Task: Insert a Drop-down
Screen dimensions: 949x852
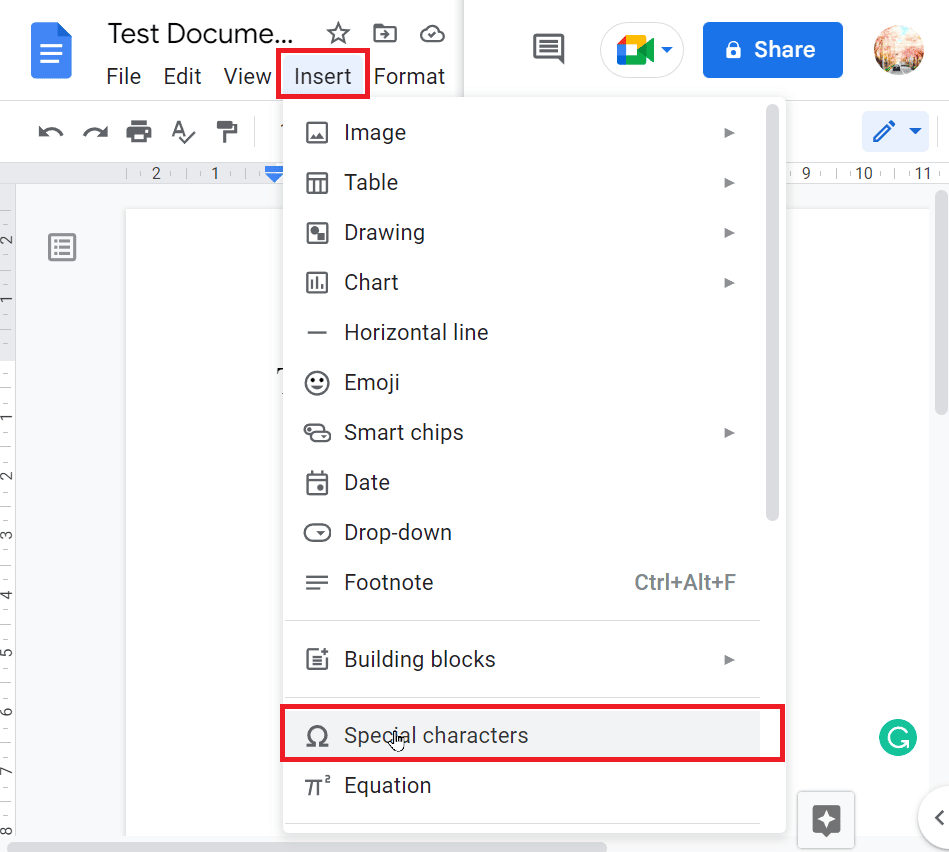Action: (522, 532)
